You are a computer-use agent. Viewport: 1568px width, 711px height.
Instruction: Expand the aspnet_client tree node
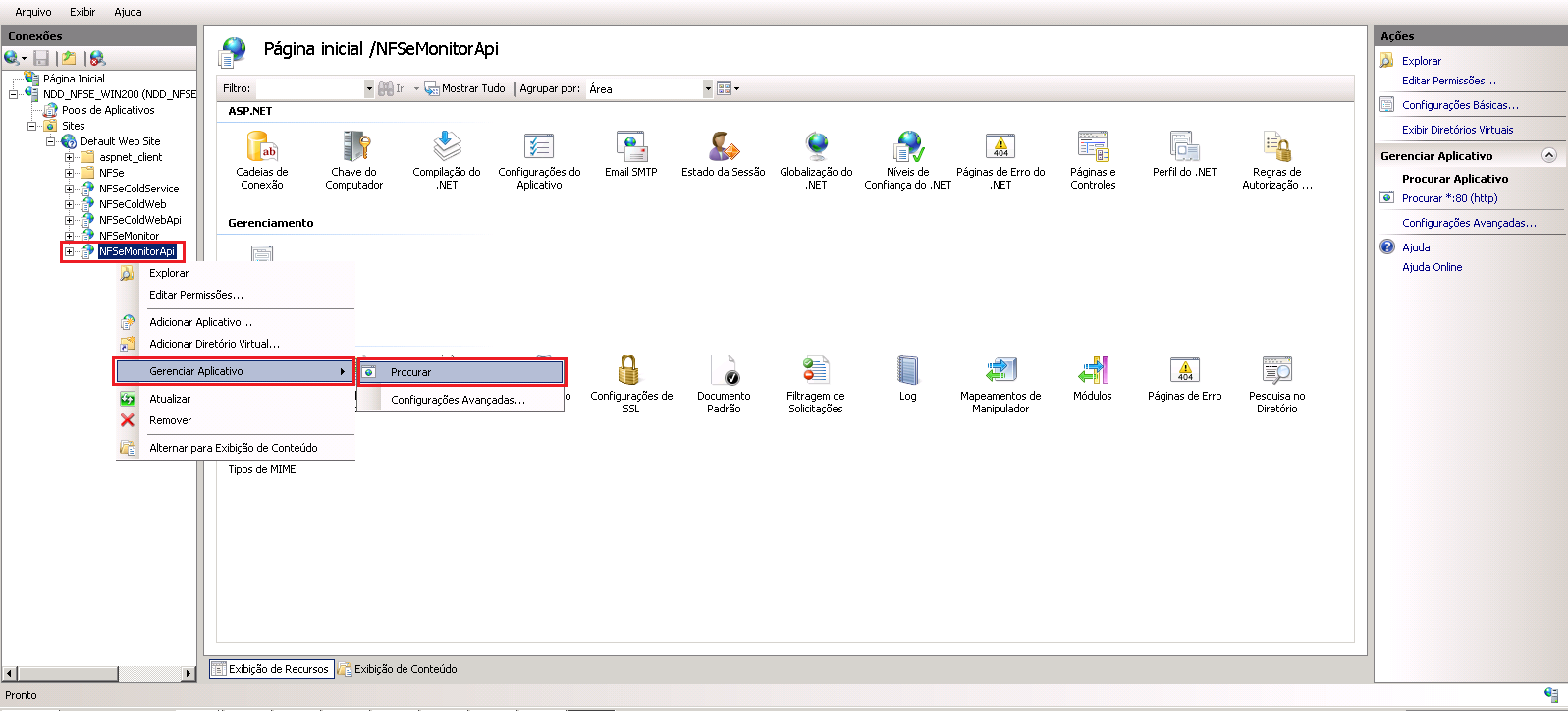point(69,157)
